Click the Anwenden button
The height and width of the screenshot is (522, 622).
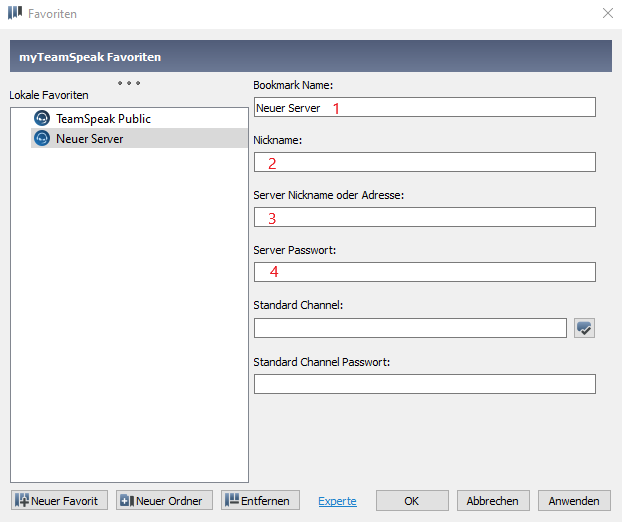coord(574,501)
